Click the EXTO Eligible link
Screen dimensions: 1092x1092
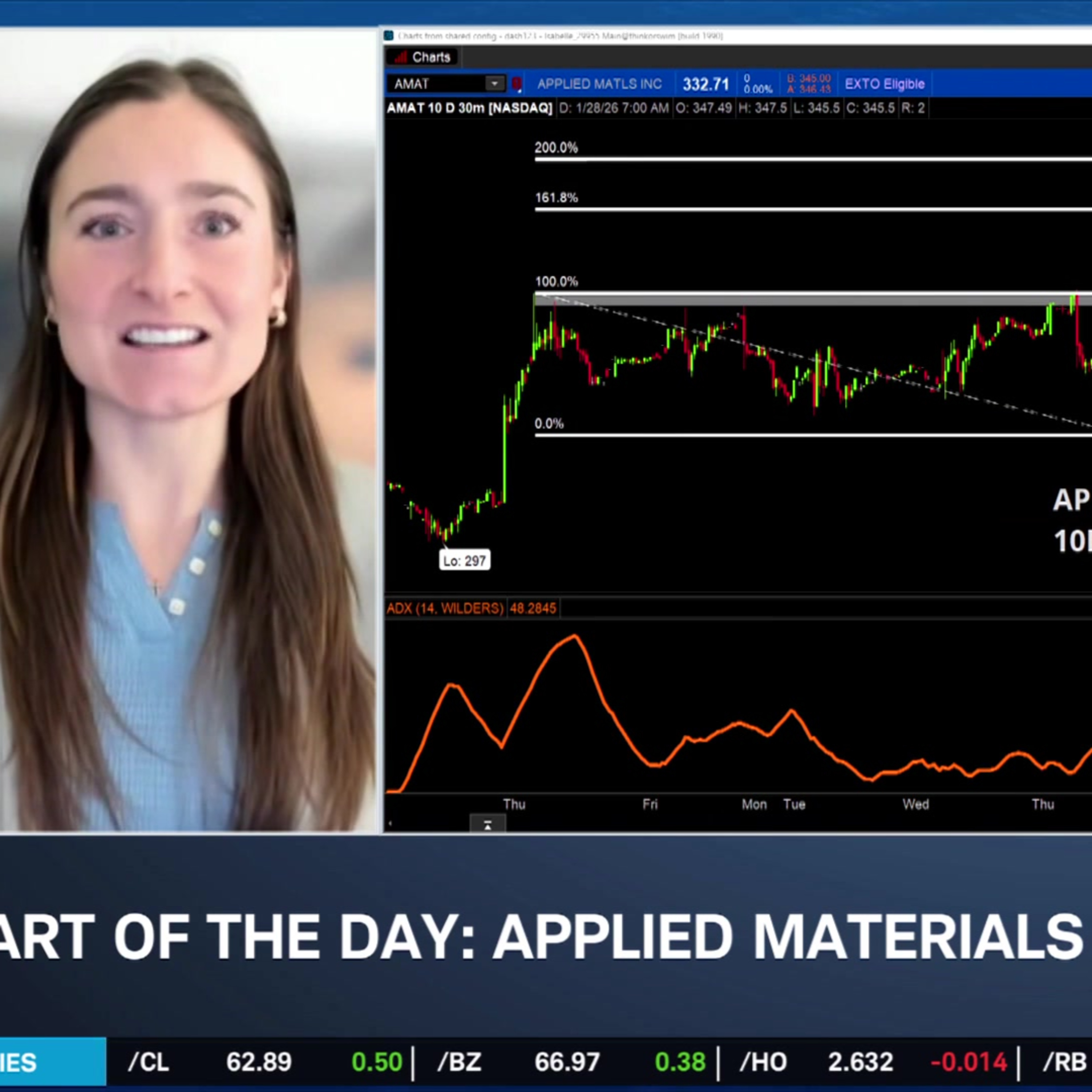[885, 84]
